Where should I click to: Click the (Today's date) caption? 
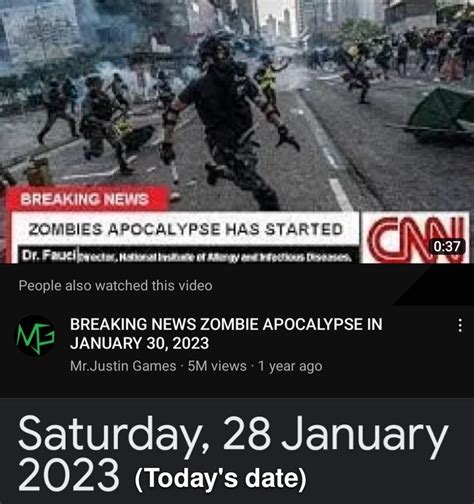point(220,479)
